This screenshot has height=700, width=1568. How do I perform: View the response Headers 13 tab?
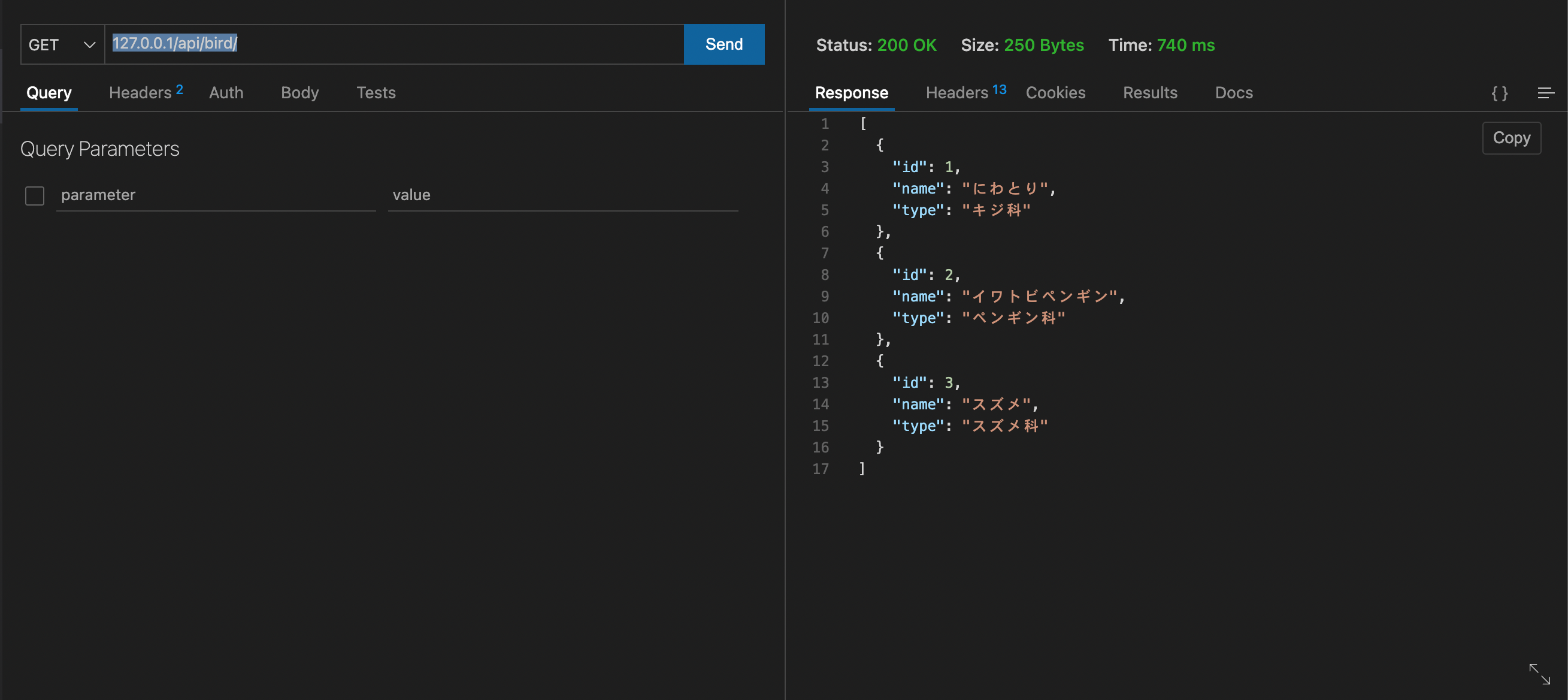[x=965, y=93]
